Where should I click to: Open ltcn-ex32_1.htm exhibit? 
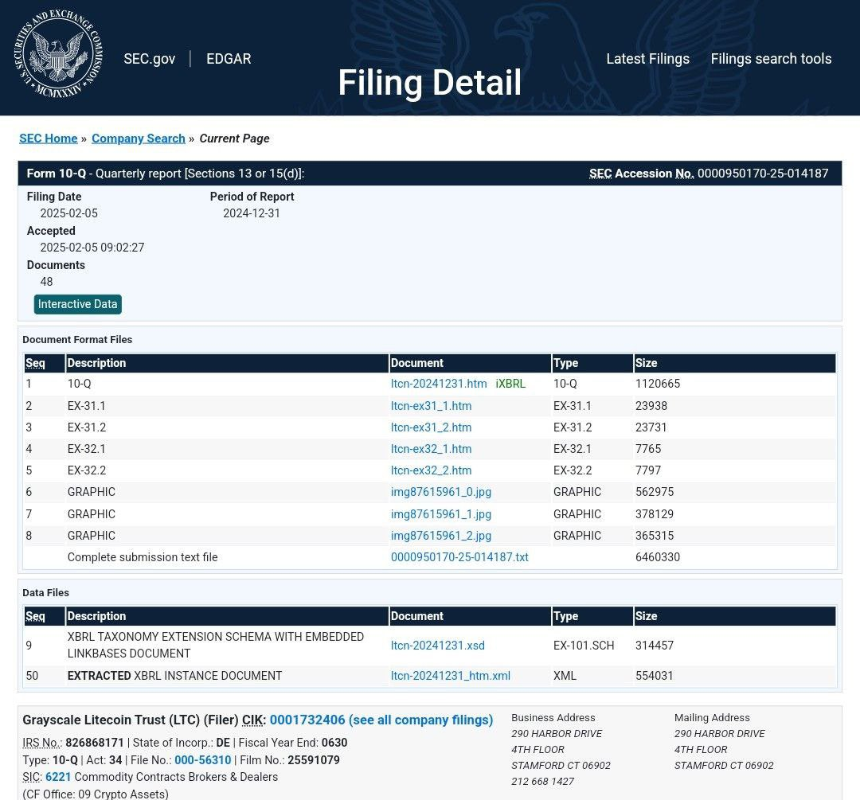coord(431,449)
